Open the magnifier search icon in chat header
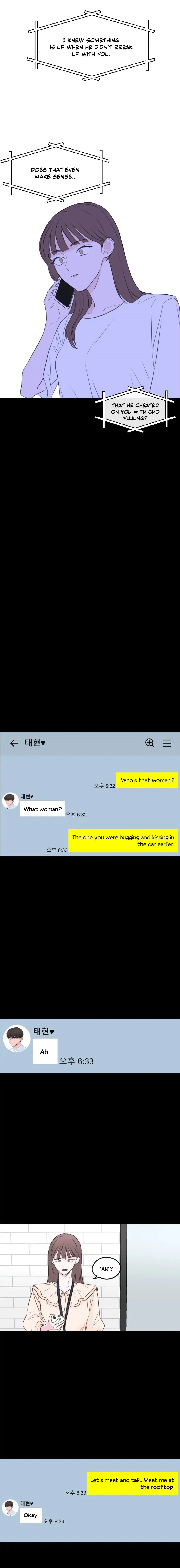 coord(150,743)
